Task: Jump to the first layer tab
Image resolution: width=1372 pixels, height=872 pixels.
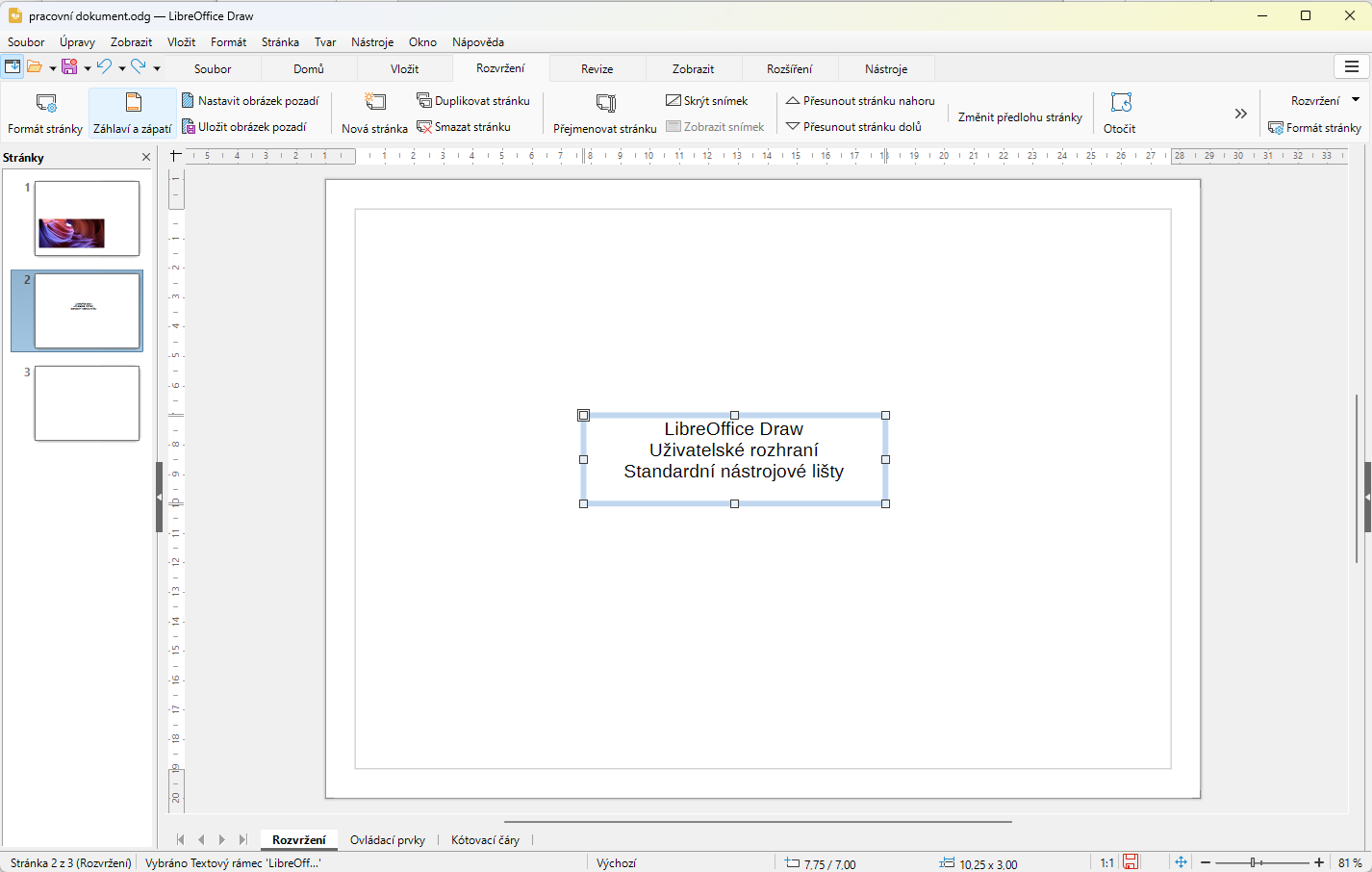Action: 180,840
